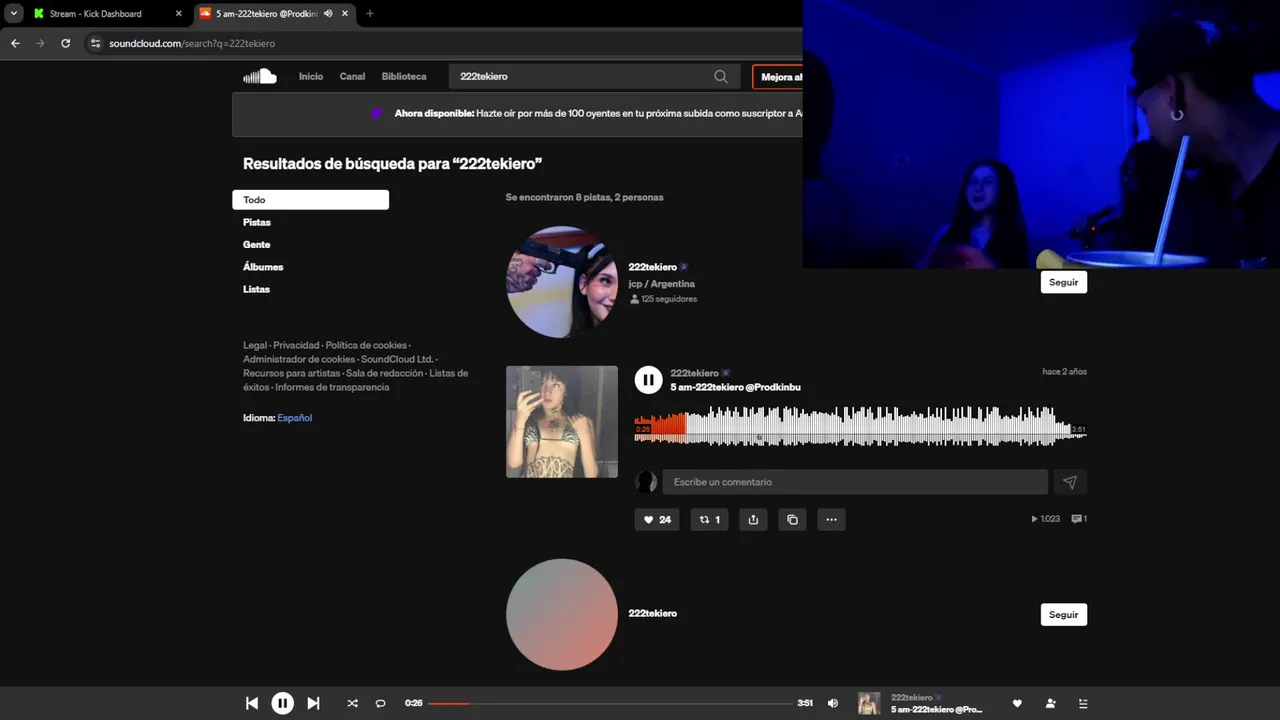The height and width of the screenshot is (720, 1280).
Task: Open 222tekiero profile avatar with 125 seguidores
Action: tap(562, 282)
